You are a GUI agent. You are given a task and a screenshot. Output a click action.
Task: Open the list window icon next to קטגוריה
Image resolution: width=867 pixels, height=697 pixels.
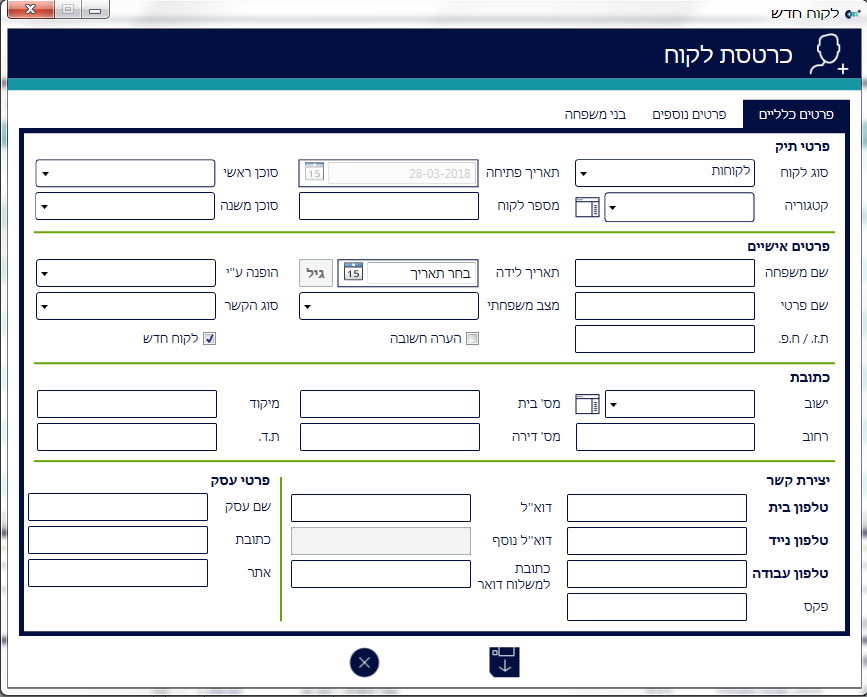pyautogui.click(x=587, y=208)
